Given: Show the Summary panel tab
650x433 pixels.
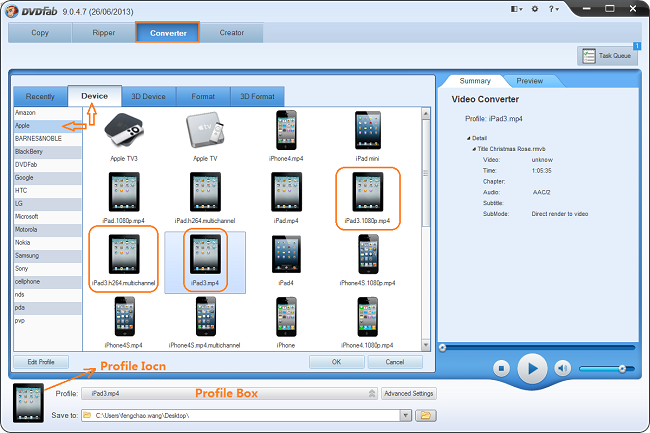Looking at the screenshot, I should pyautogui.click(x=475, y=81).
